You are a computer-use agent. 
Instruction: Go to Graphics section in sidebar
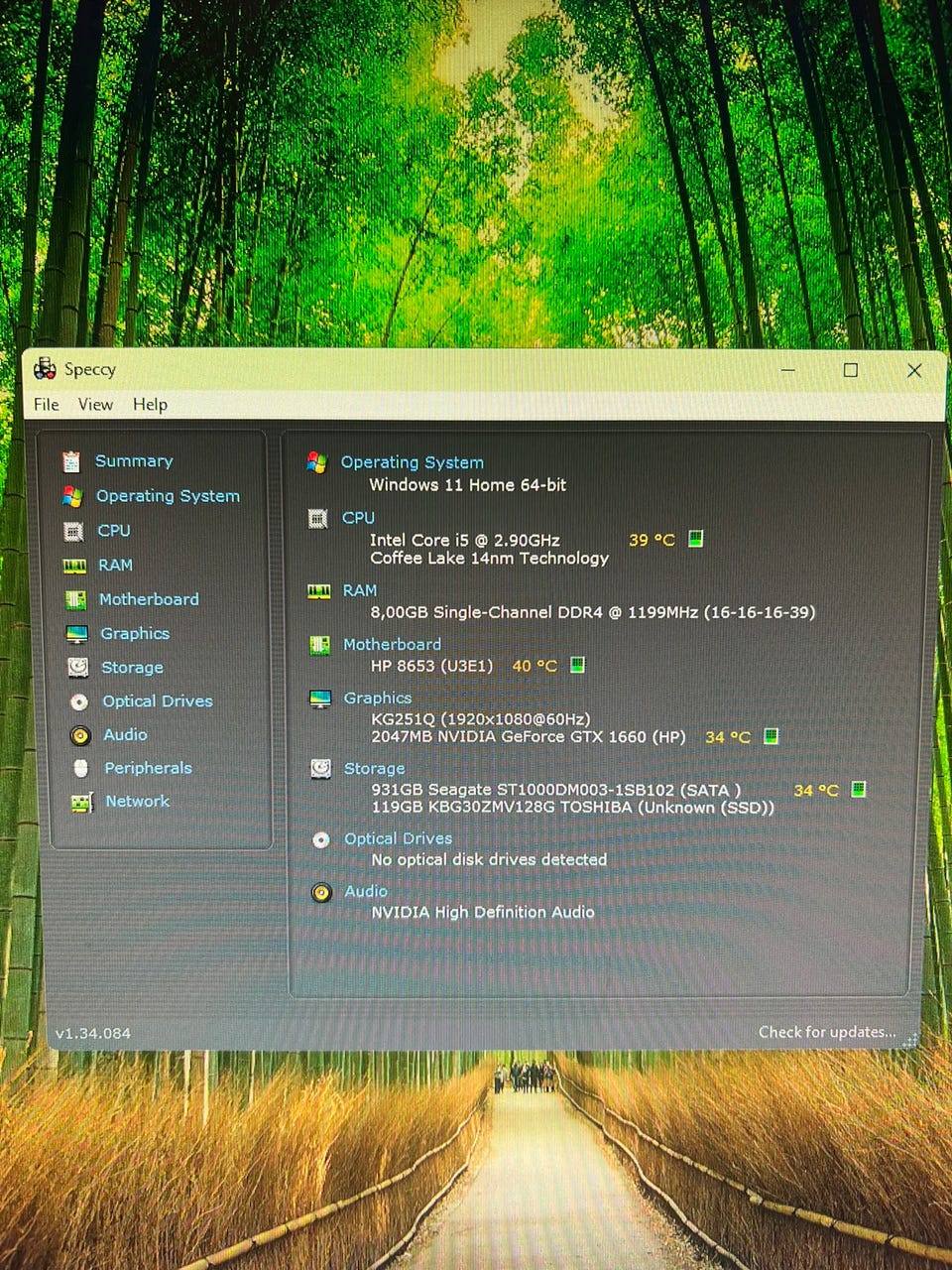pyautogui.click(x=135, y=633)
